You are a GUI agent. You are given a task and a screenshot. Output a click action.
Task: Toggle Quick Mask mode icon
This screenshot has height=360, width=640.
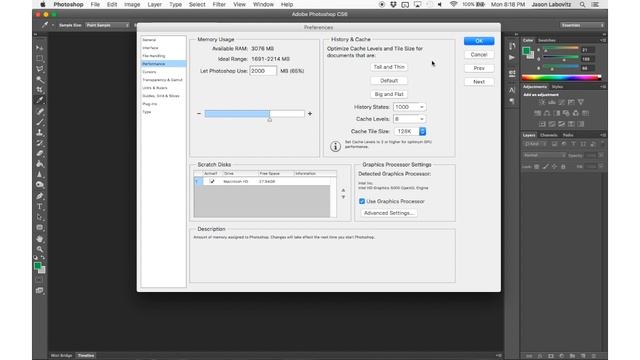click(39, 280)
